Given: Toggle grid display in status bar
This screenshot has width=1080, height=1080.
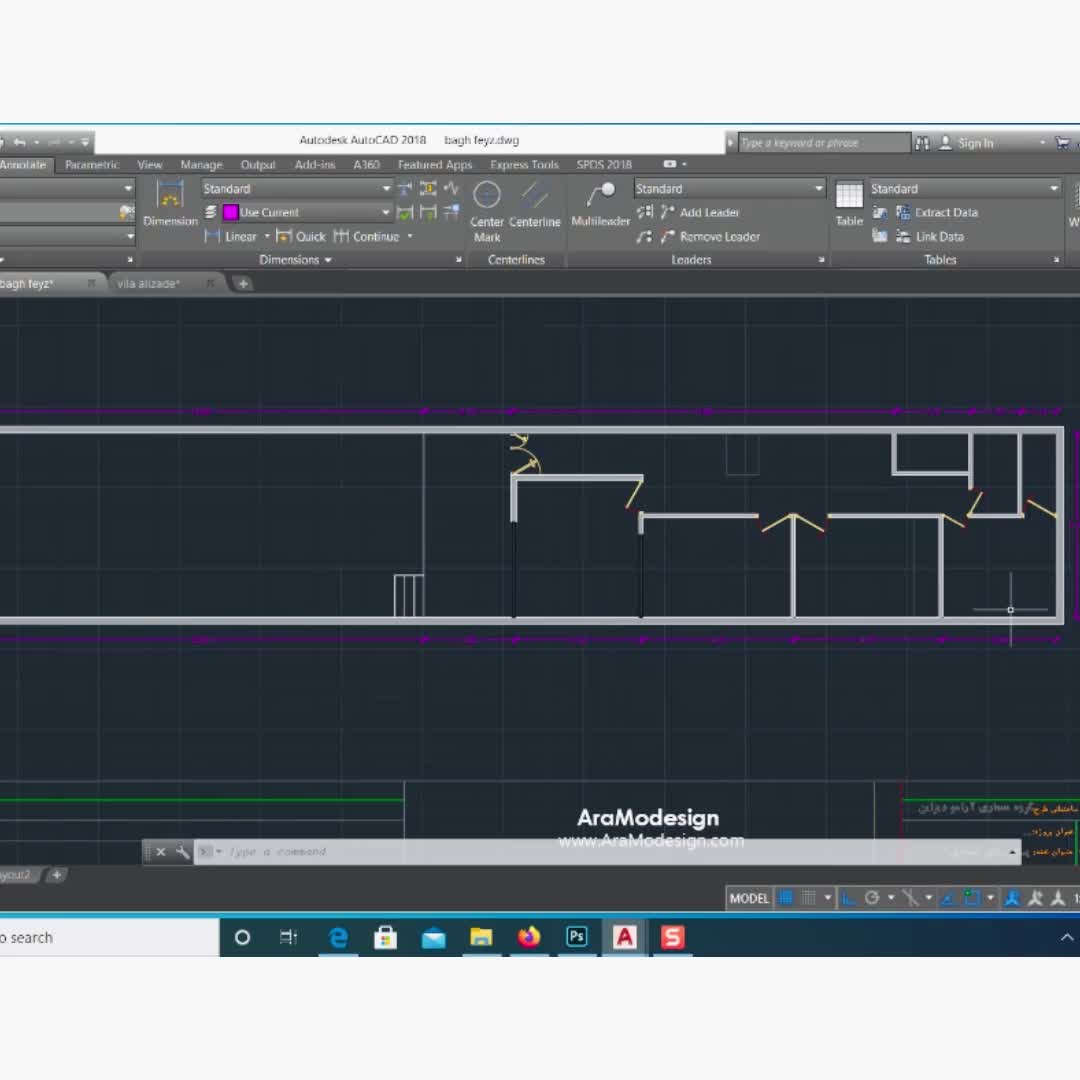Looking at the screenshot, I should click(786, 898).
